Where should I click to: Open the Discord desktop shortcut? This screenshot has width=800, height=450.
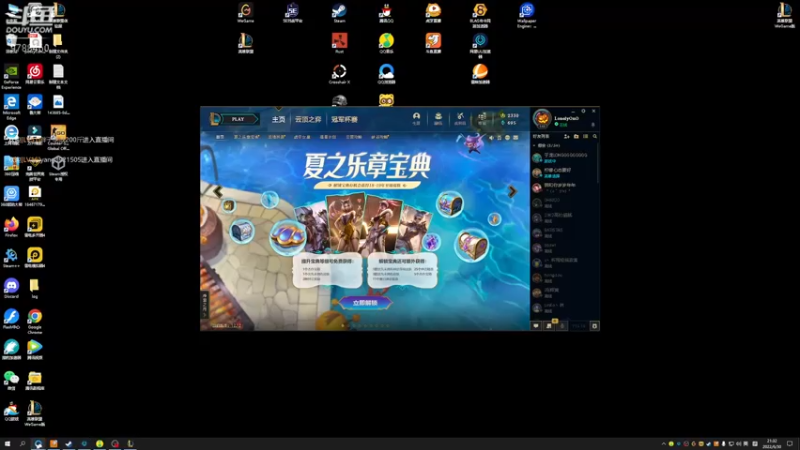pos(11,288)
